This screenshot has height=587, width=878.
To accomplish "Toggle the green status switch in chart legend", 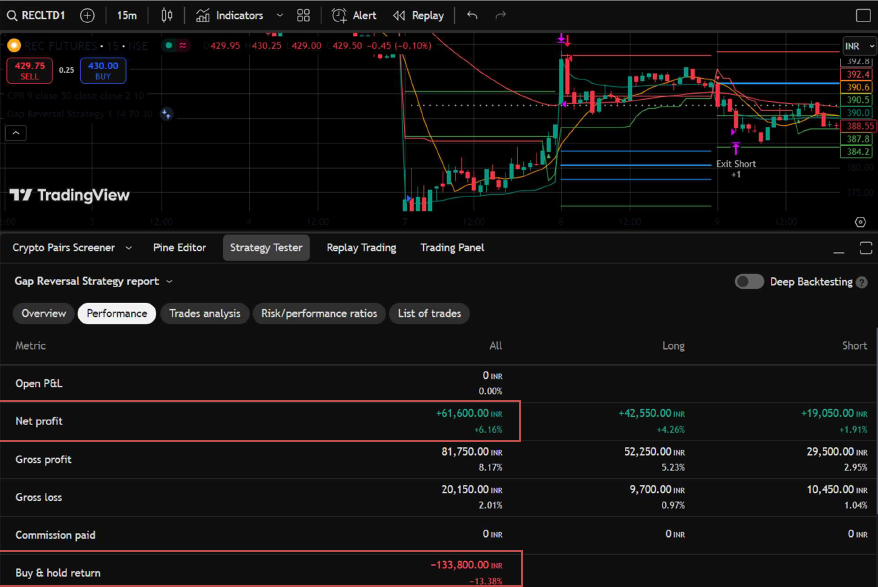I will click(169, 45).
